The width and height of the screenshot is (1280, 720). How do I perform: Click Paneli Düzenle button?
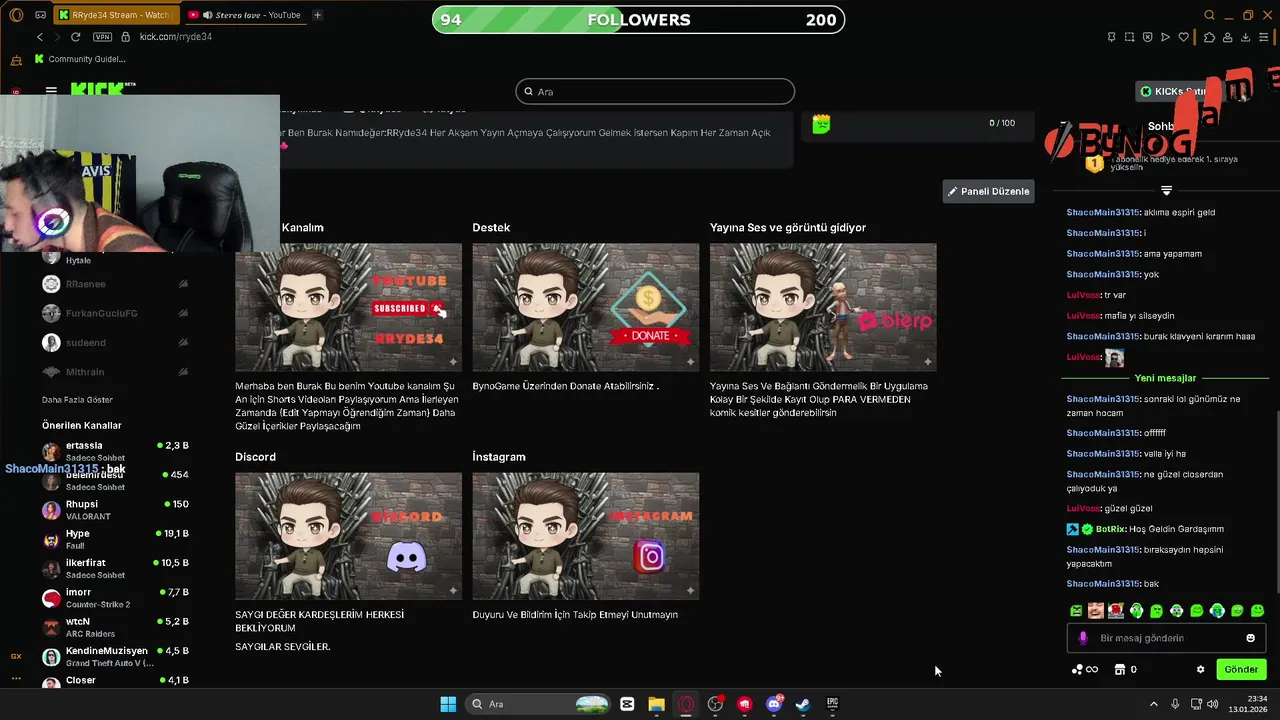988,191
